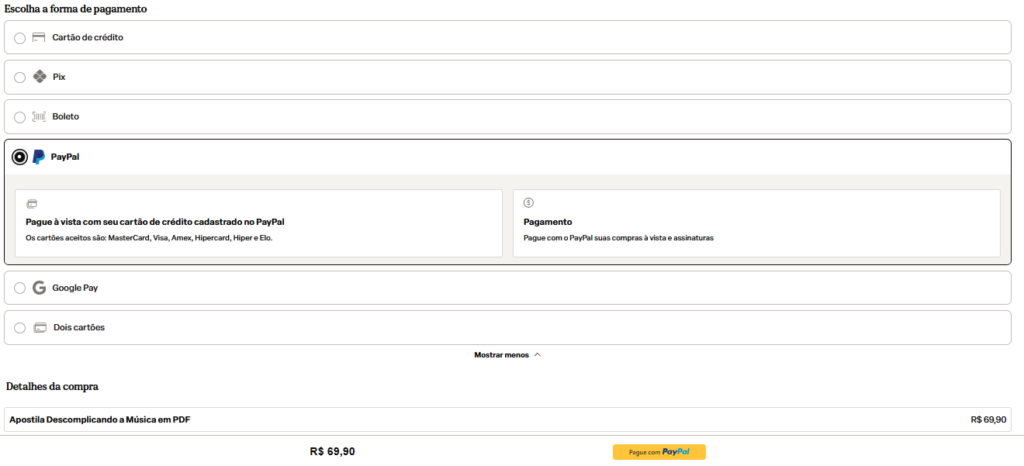The height and width of the screenshot is (466, 1024).
Task: Choose the Boleto radio option
Action: pos(20,117)
